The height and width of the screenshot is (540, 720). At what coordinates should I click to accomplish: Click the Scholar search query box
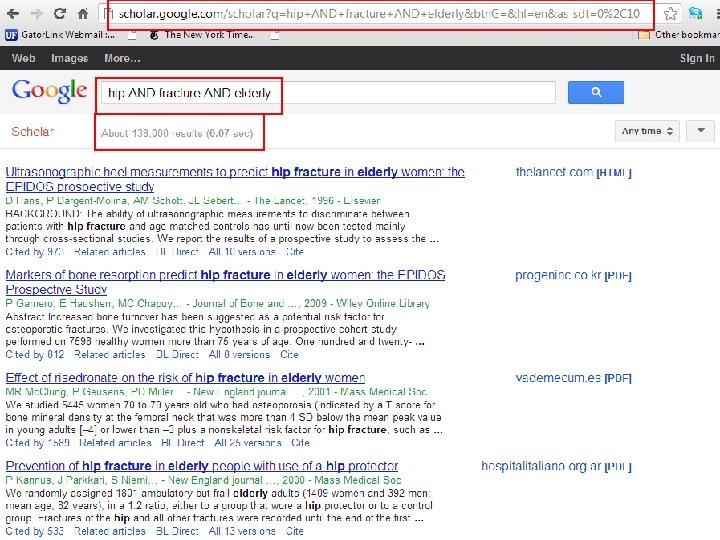328,93
